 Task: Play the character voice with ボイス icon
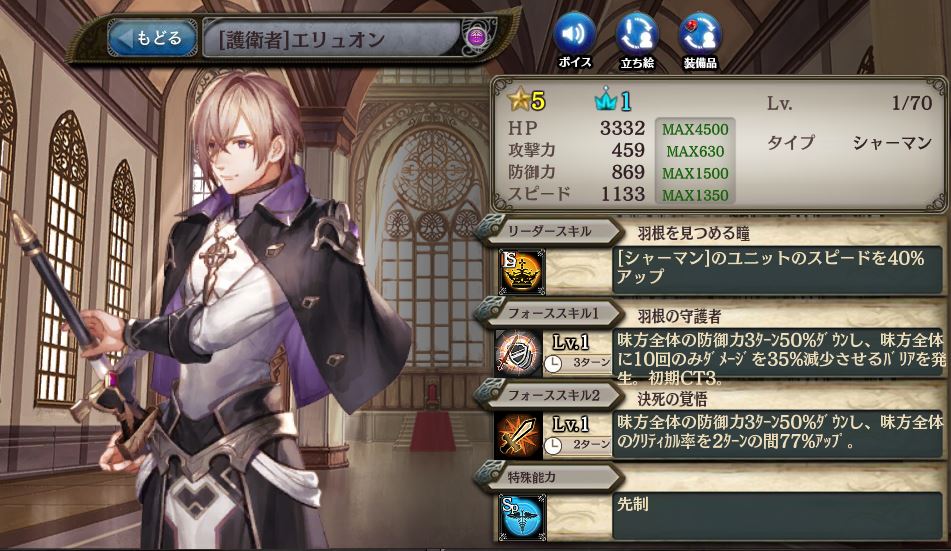pos(574,40)
